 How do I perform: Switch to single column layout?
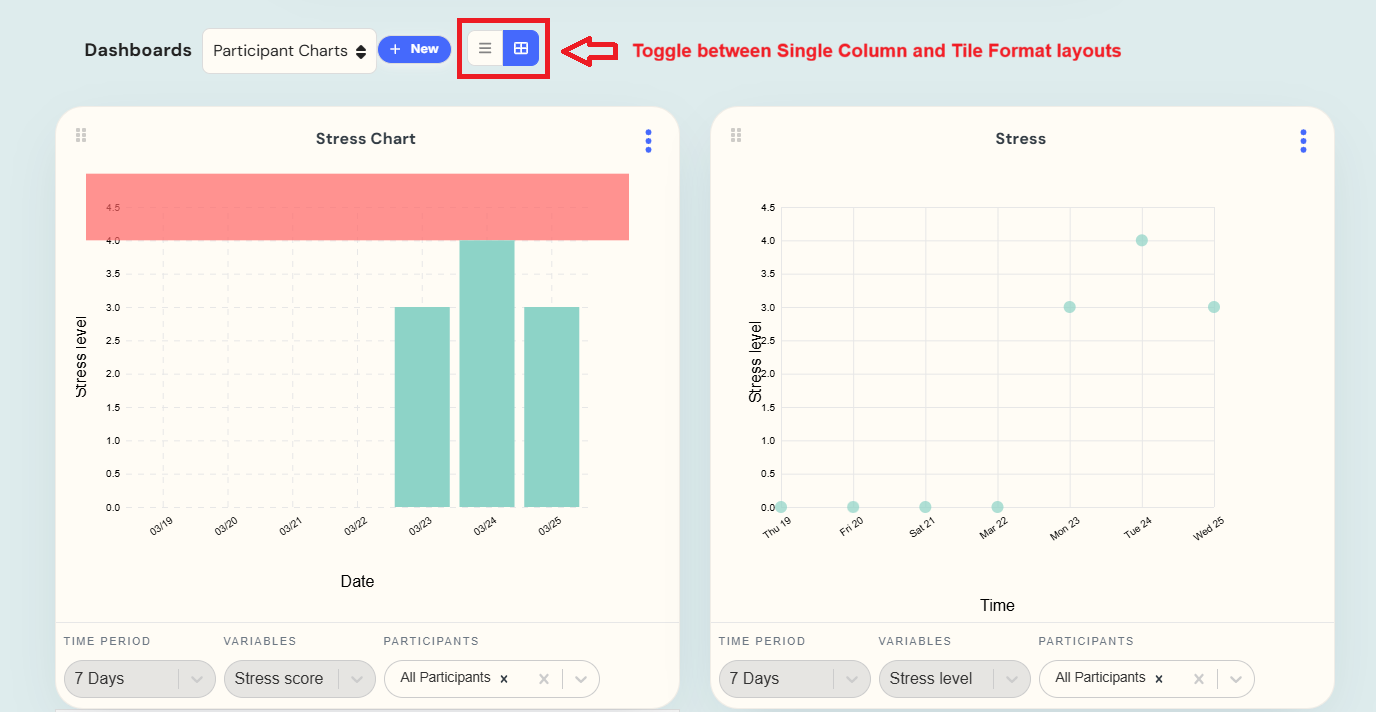485,47
